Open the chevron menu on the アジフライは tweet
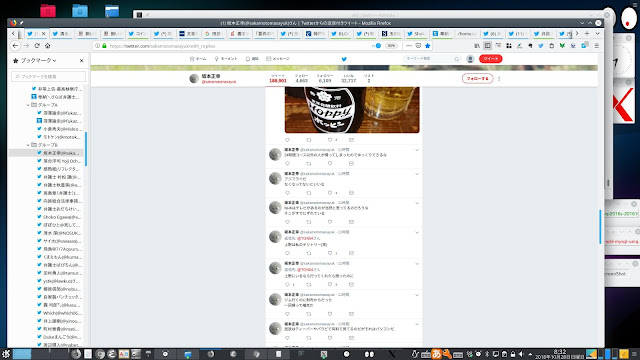The height and width of the screenshot is (360, 640). pyautogui.click(x=417, y=174)
